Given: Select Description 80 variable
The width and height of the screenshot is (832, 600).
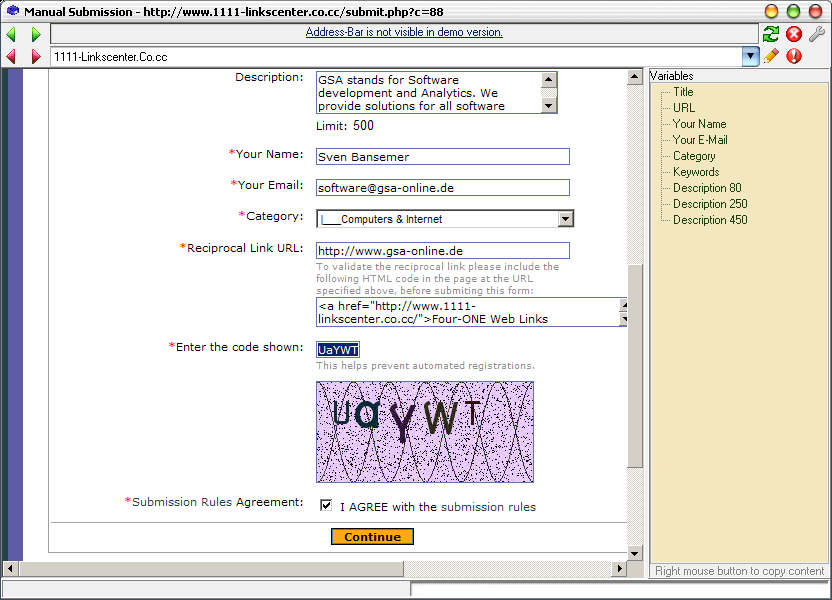Looking at the screenshot, I should (x=707, y=187).
